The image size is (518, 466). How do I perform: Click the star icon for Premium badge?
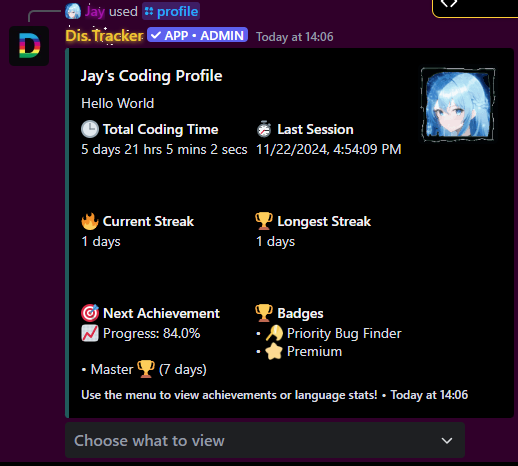pos(274,351)
